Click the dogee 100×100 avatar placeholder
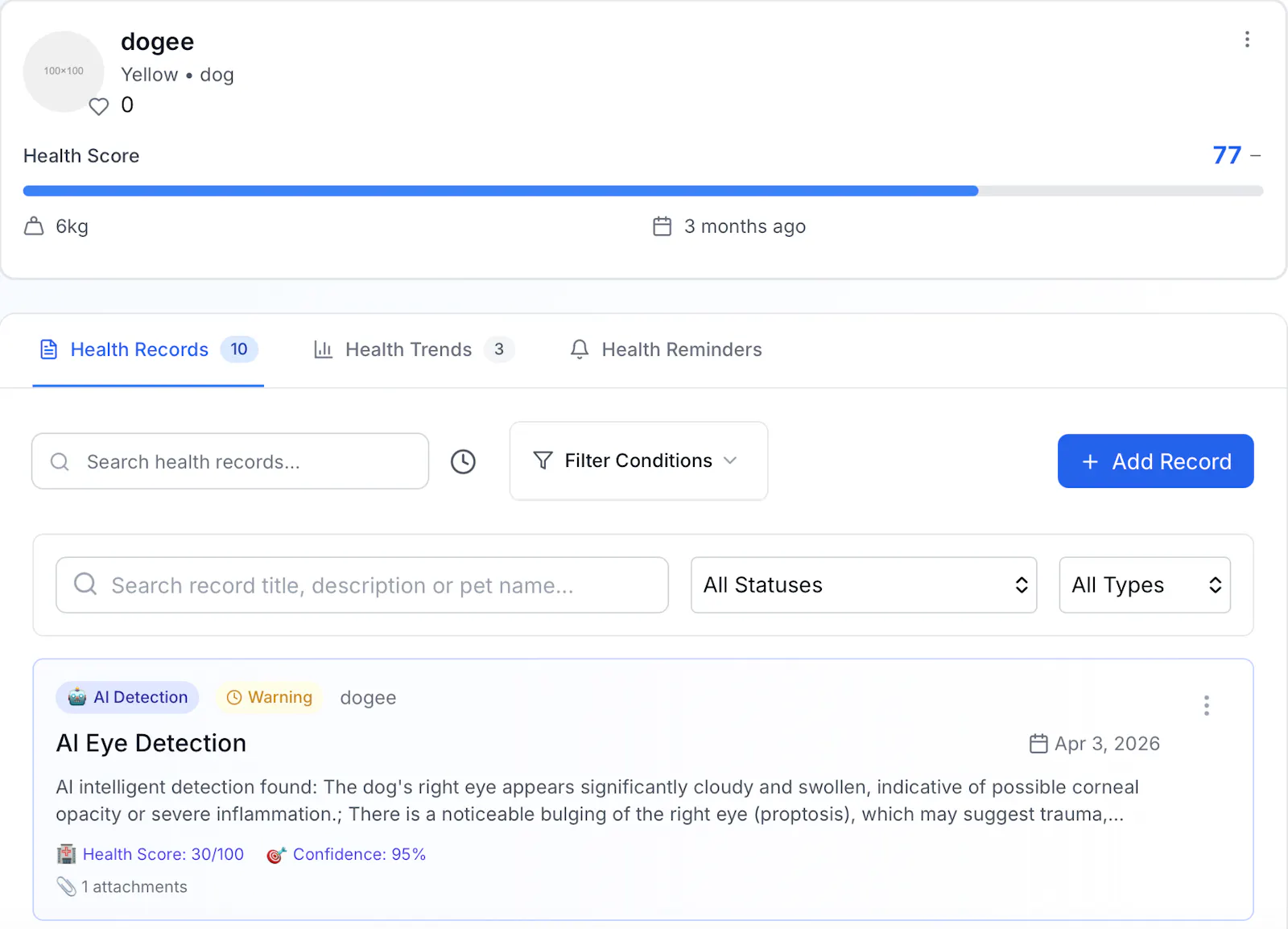The height and width of the screenshot is (929, 1288). [x=64, y=71]
